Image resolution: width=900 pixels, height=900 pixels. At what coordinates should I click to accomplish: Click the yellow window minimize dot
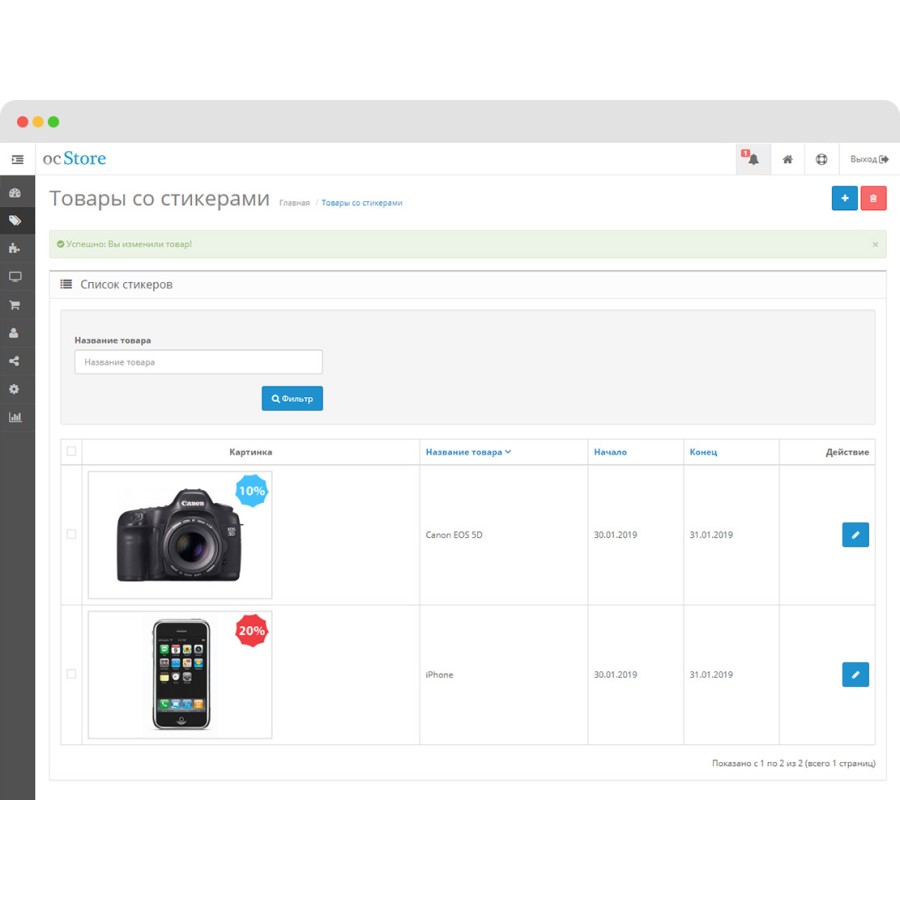(38, 122)
